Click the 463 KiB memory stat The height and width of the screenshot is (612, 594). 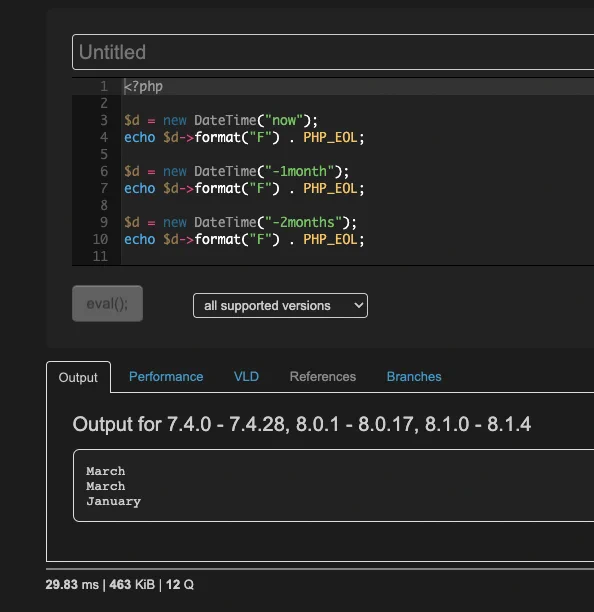tap(132, 585)
